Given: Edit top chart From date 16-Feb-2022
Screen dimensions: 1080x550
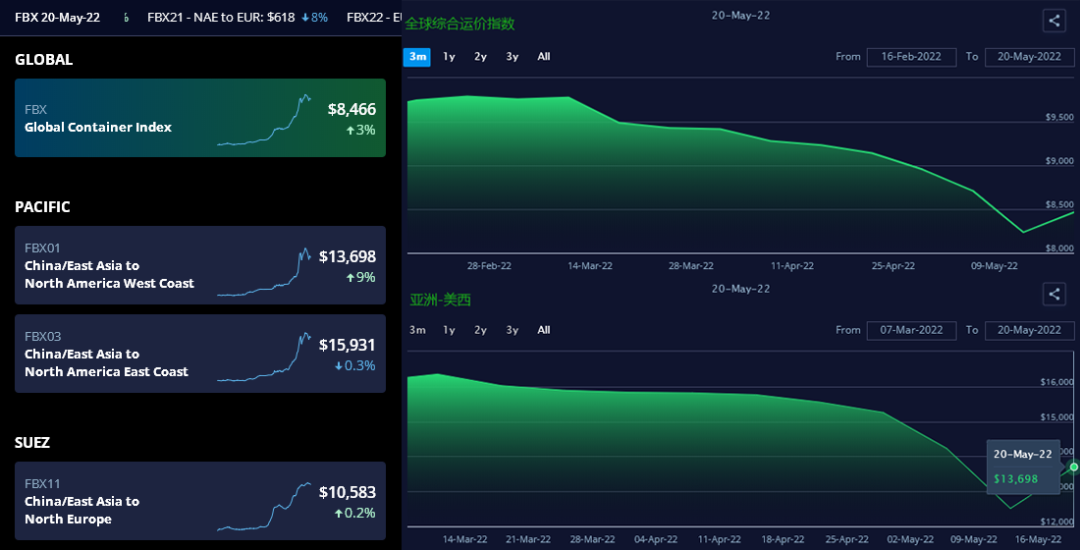Looking at the screenshot, I should (911, 57).
